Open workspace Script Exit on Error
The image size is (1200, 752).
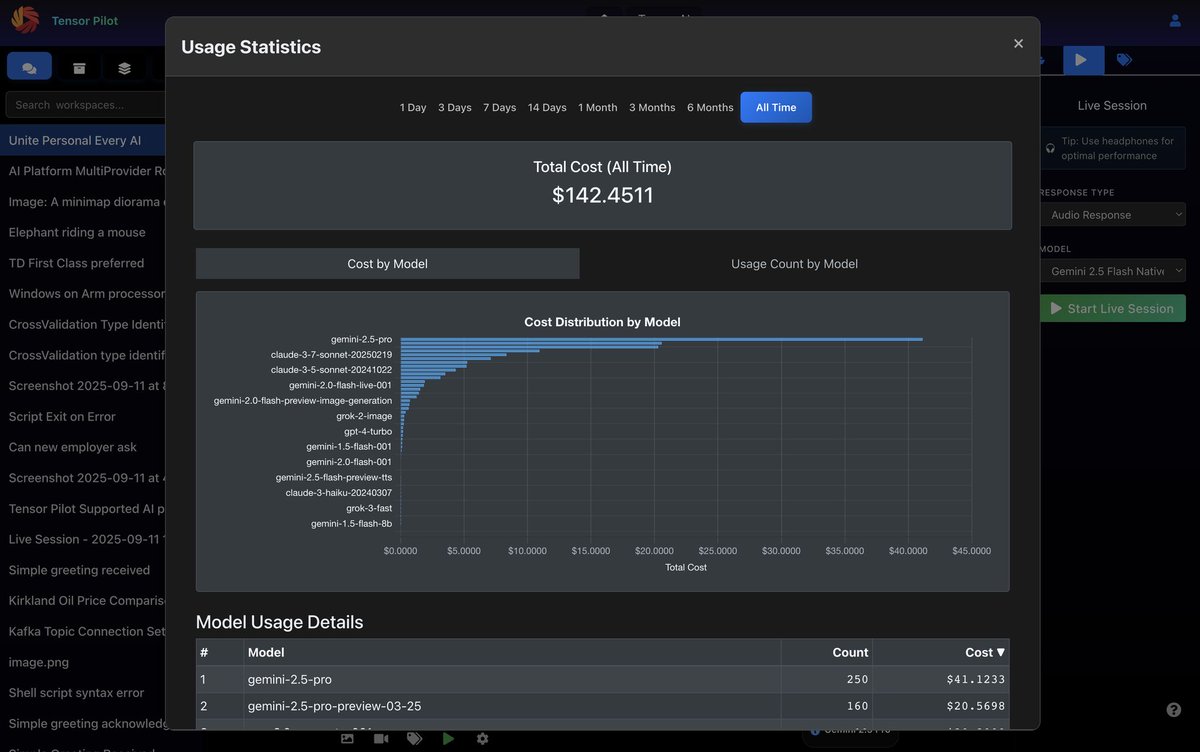pyautogui.click(x=83, y=416)
